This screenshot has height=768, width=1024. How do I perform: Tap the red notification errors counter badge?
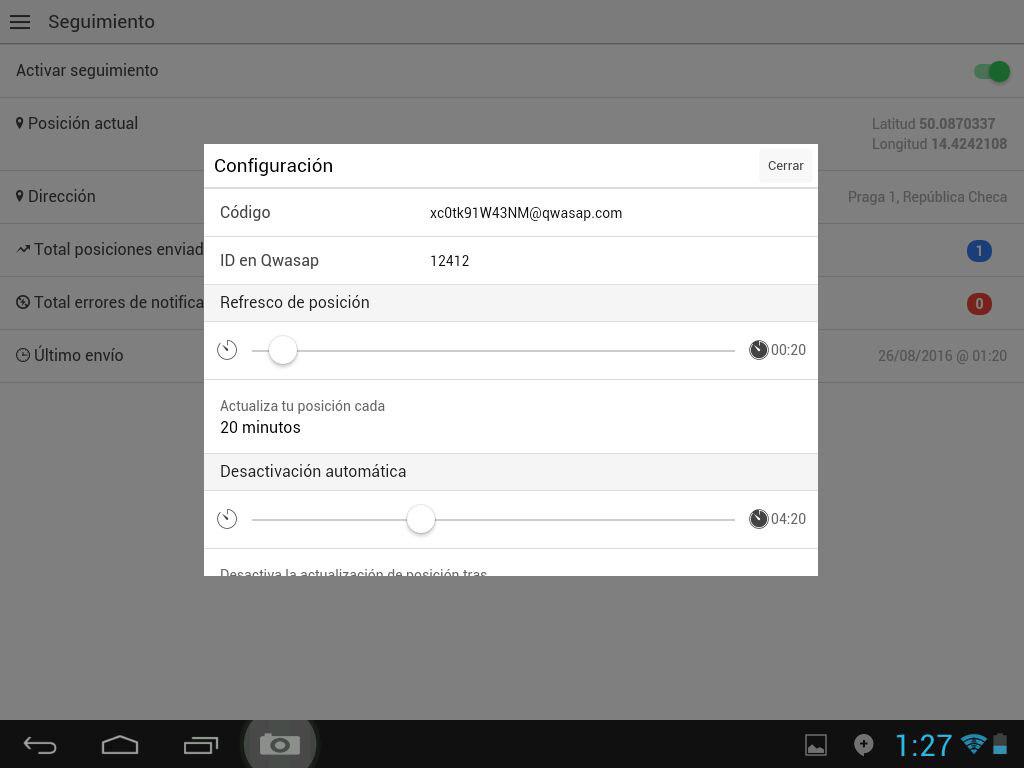click(979, 304)
